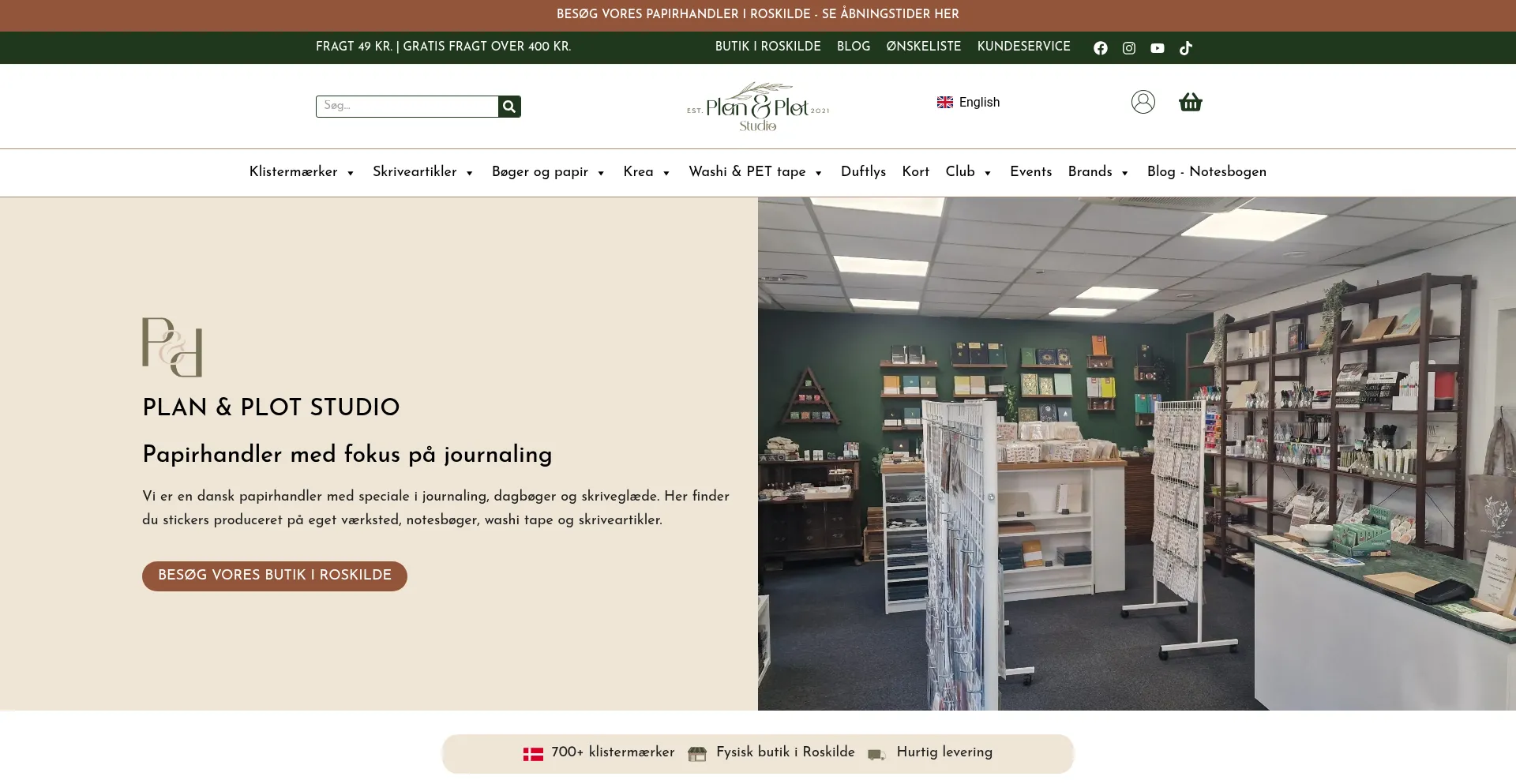Click the 700+ klistermærker text
The image size is (1516, 784).
tap(614, 753)
